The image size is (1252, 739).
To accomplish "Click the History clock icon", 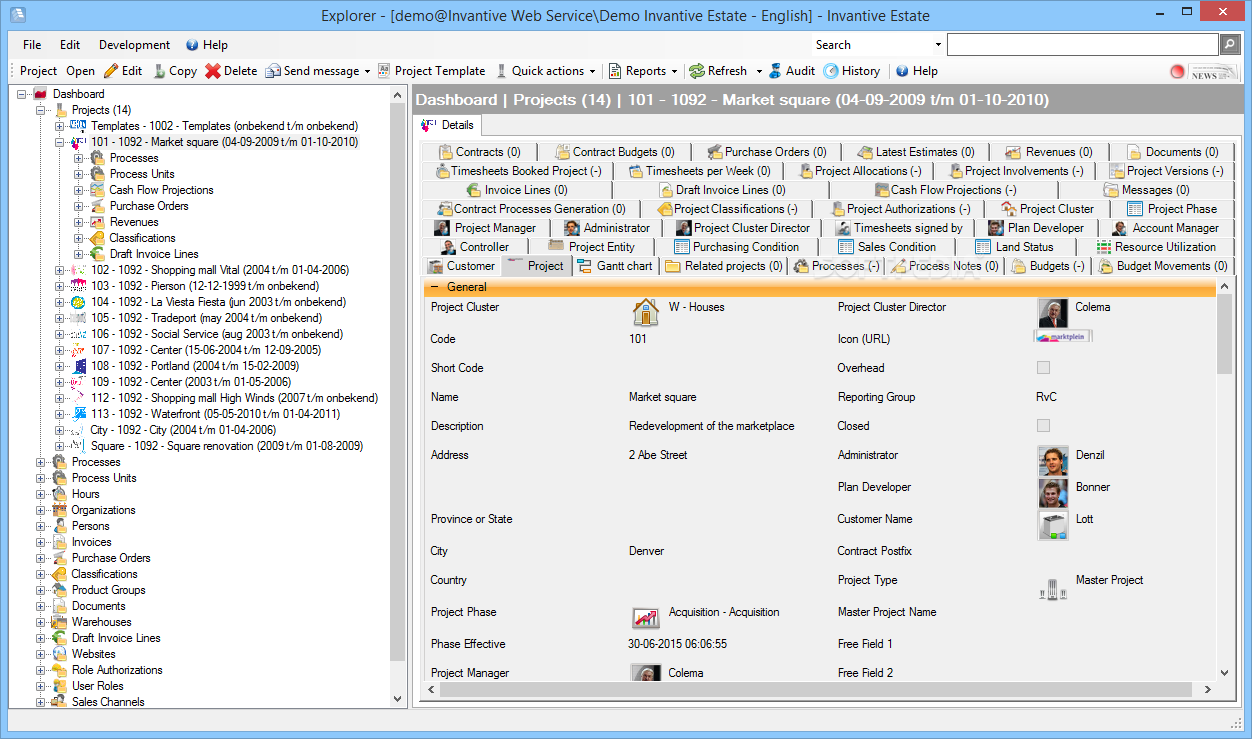I will (831, 71).
